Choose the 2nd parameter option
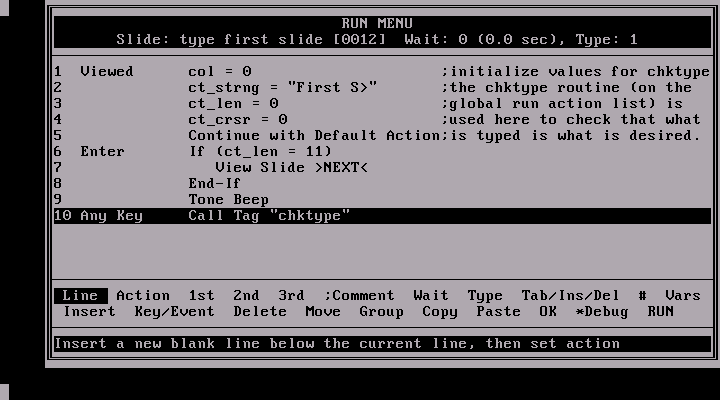Screen dimensions: 720x400 click(x=246, y=295)
